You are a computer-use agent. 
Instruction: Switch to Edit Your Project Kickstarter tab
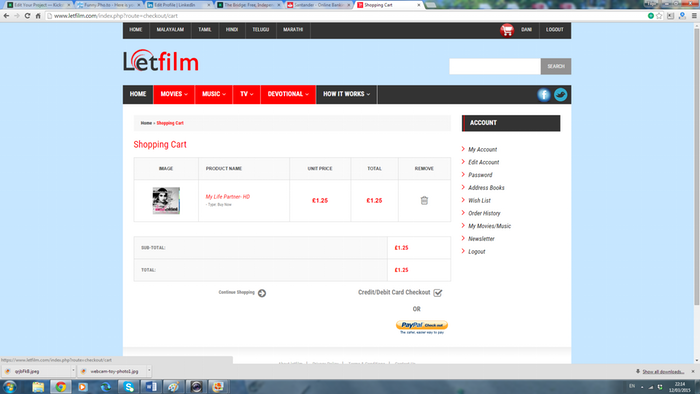point(39,5)
